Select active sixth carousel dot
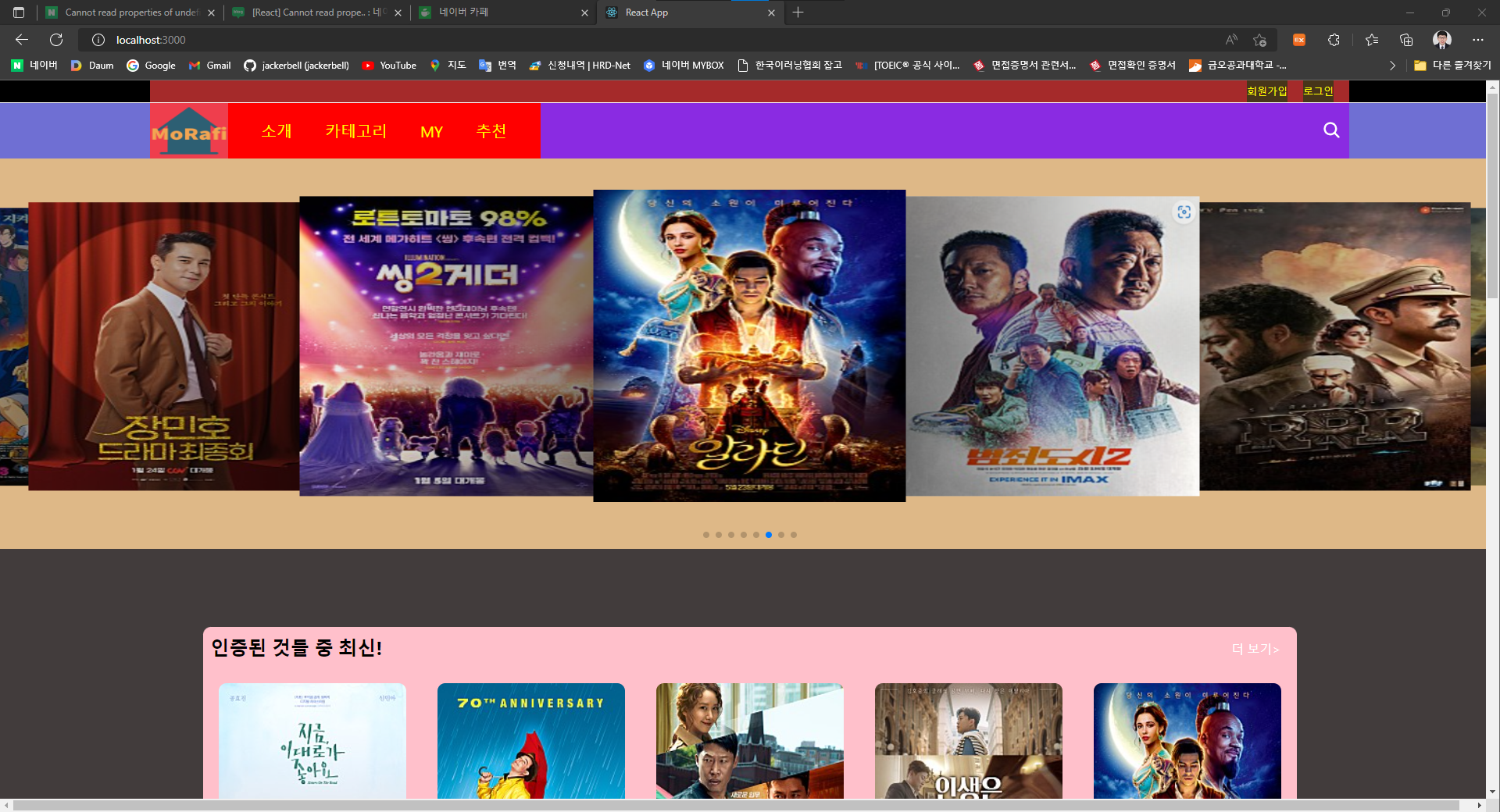1500x812 pixels. (769, 535)
